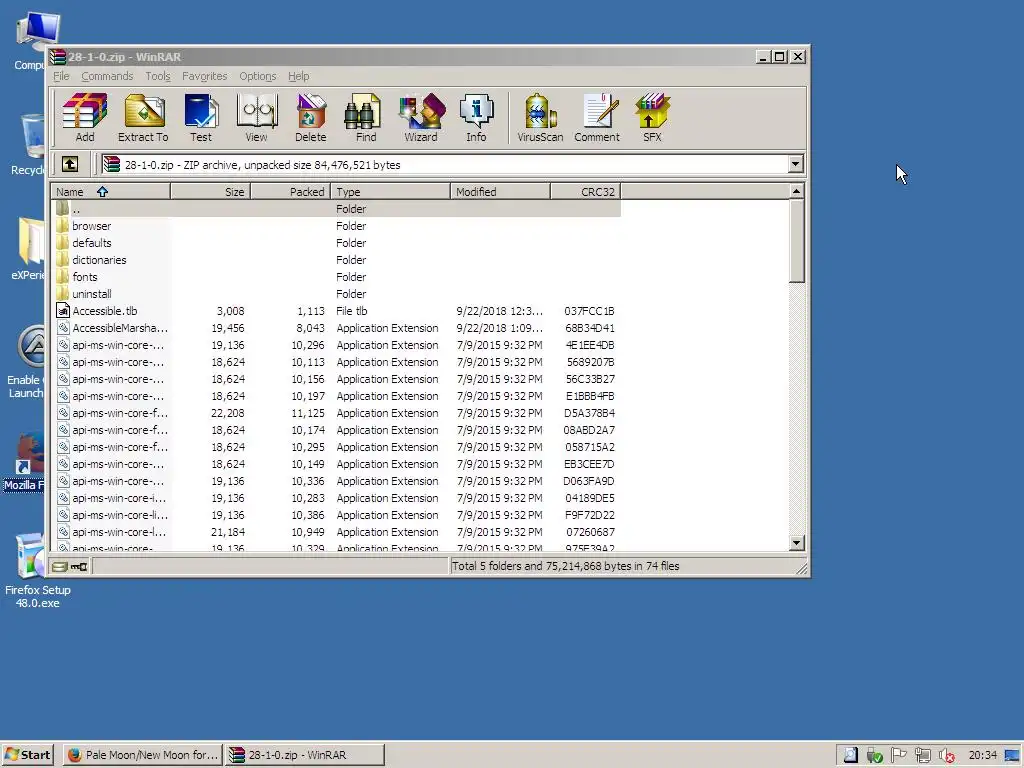Sort by the Size column header
Viewport: 1024px width, 768px height.
coord(210,191)
